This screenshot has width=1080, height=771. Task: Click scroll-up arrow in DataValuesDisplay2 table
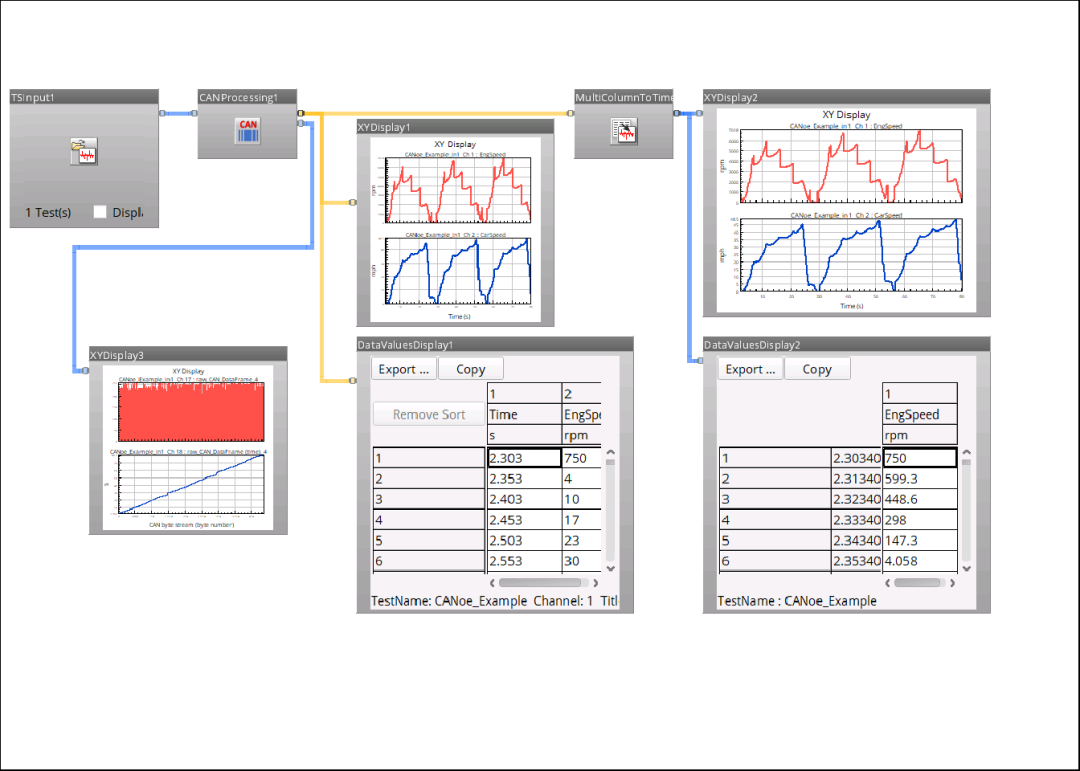click(966, 453)
